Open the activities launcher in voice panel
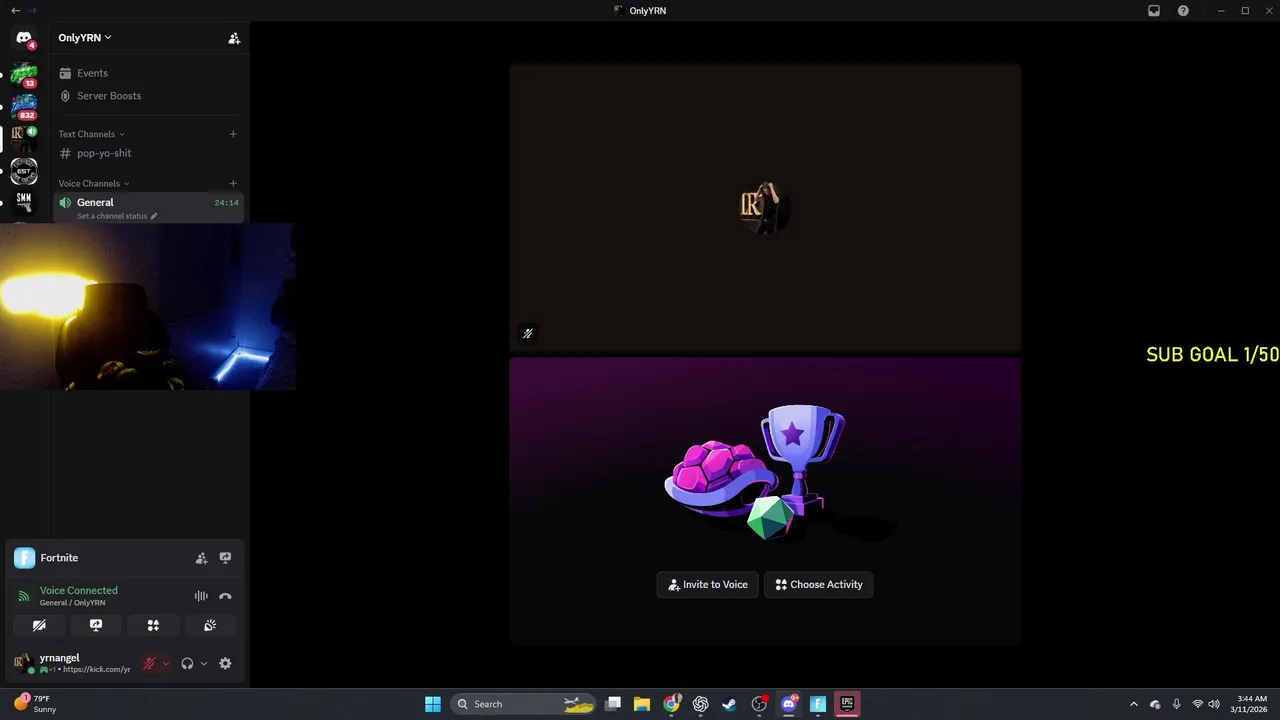Screen dimensions: 1280x720 tap(153, 625)
